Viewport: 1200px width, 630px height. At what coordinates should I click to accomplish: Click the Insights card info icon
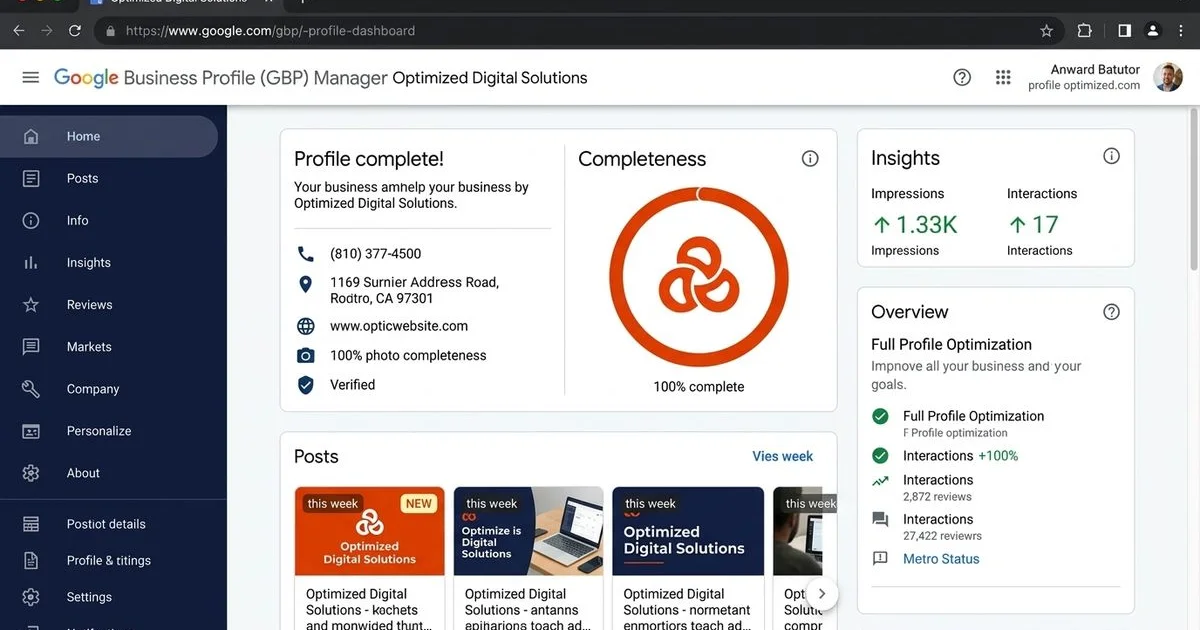(1111, 156)
